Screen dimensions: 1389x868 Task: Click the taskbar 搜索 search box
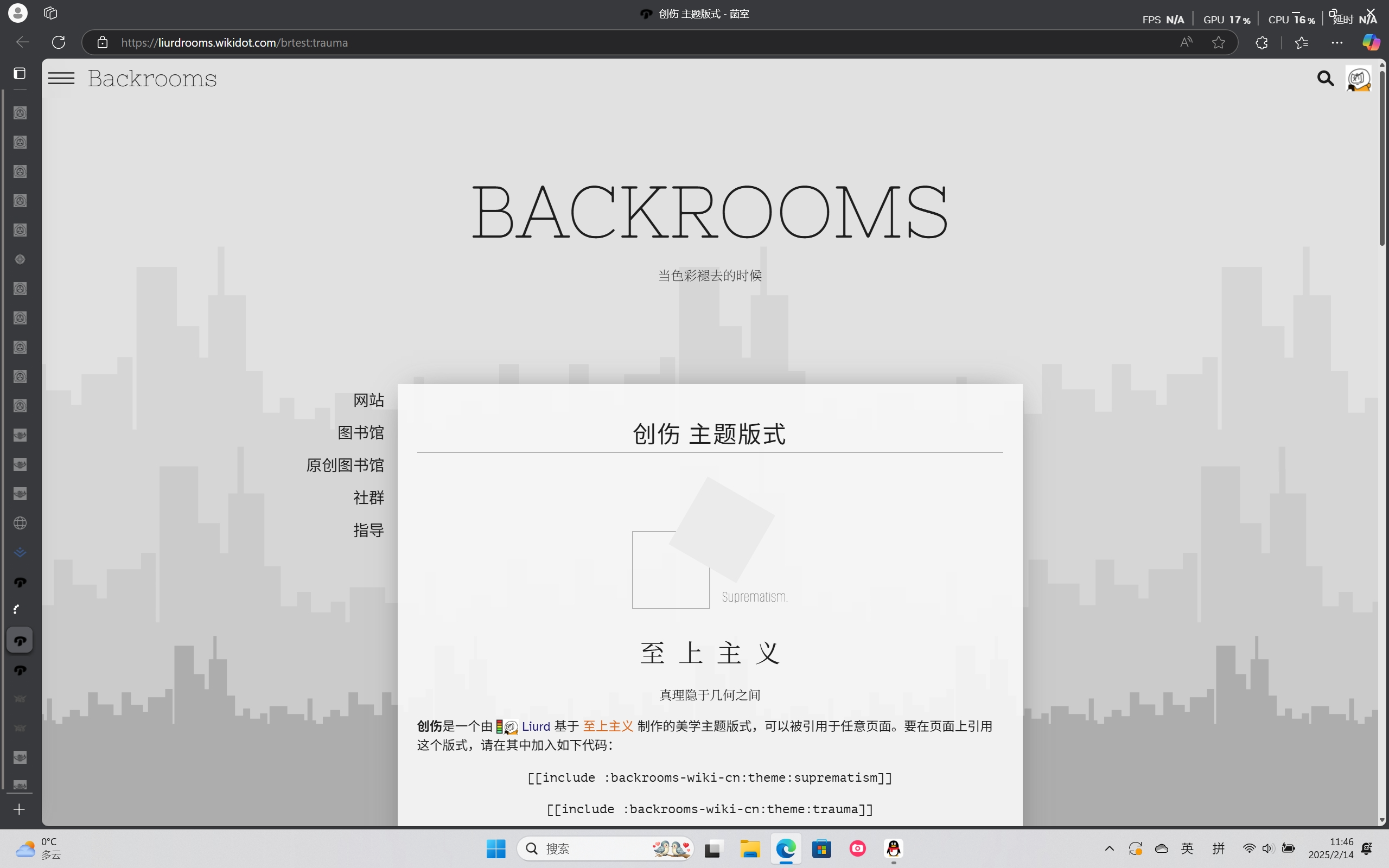(x=606, y=848)
